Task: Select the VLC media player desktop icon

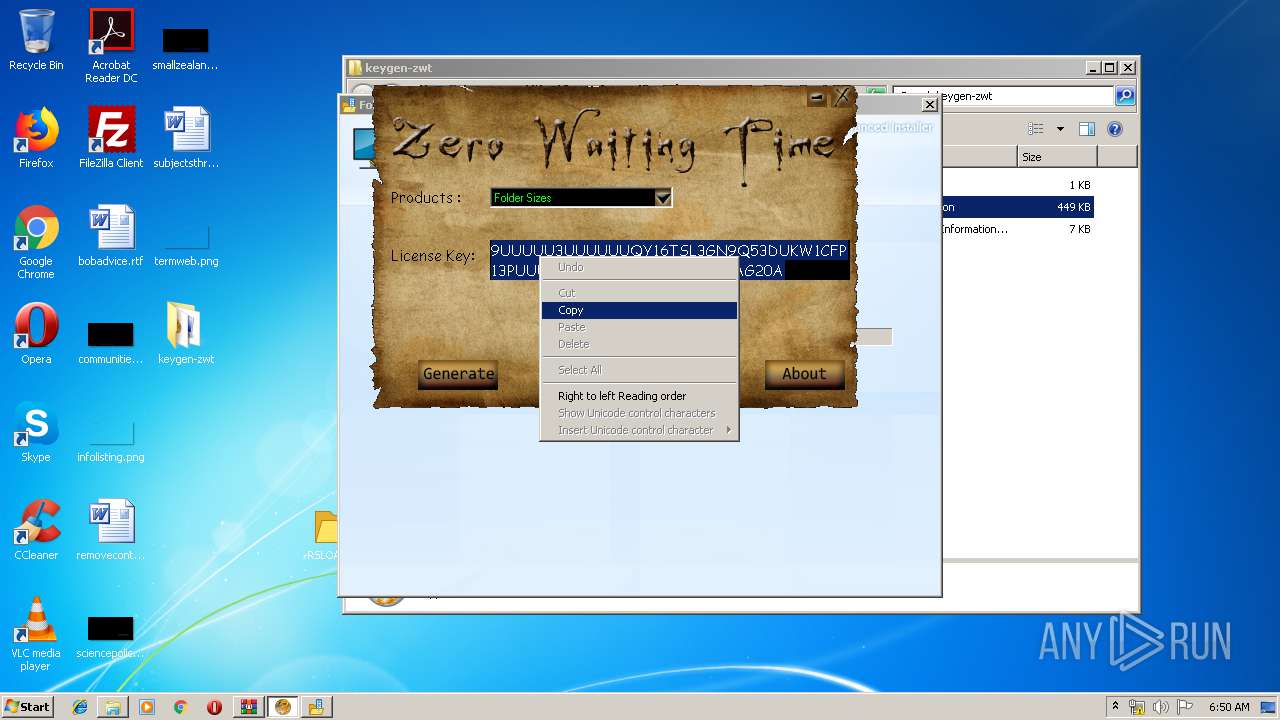Action: [x=36, y=634]
